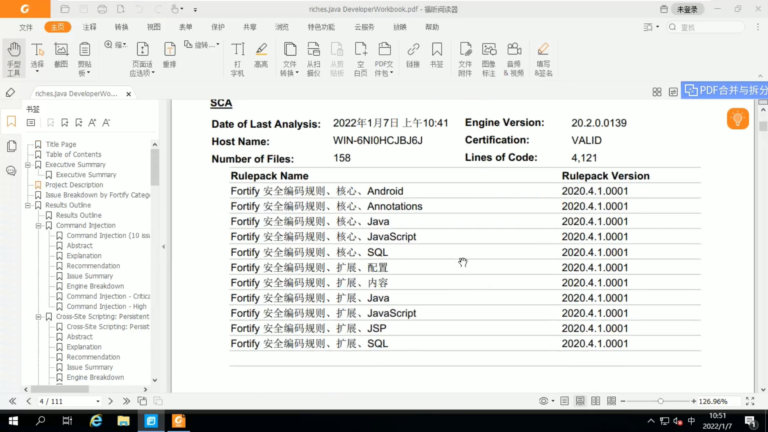Enable continuous page view mode

point(580,401)
